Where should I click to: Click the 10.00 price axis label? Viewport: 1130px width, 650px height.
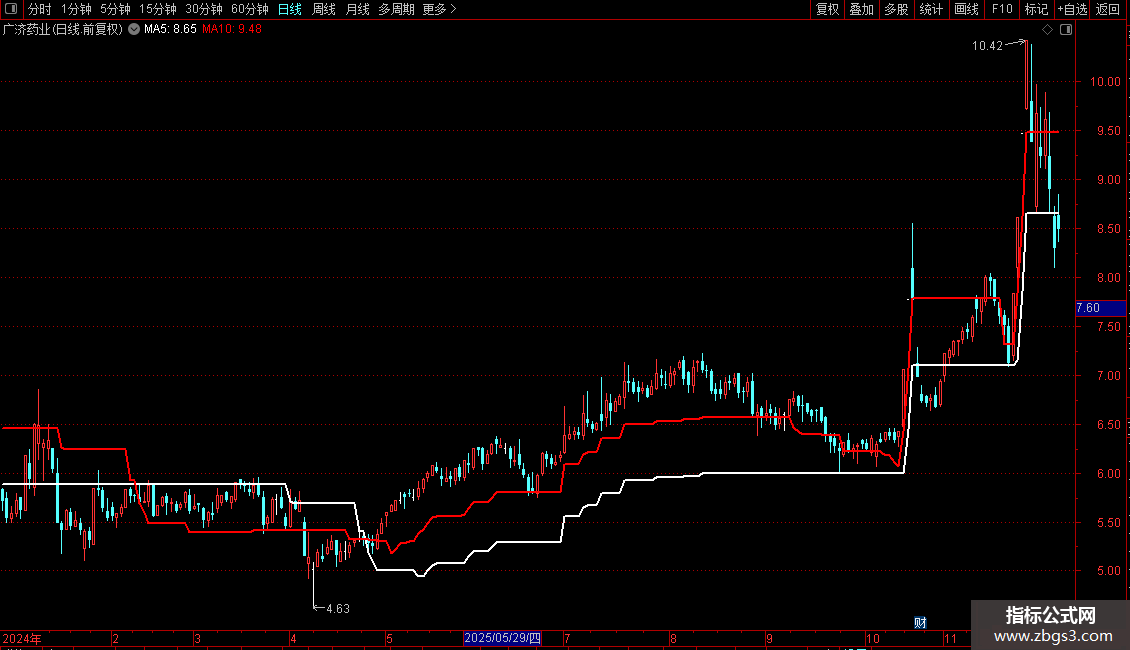click(1105, 82)
